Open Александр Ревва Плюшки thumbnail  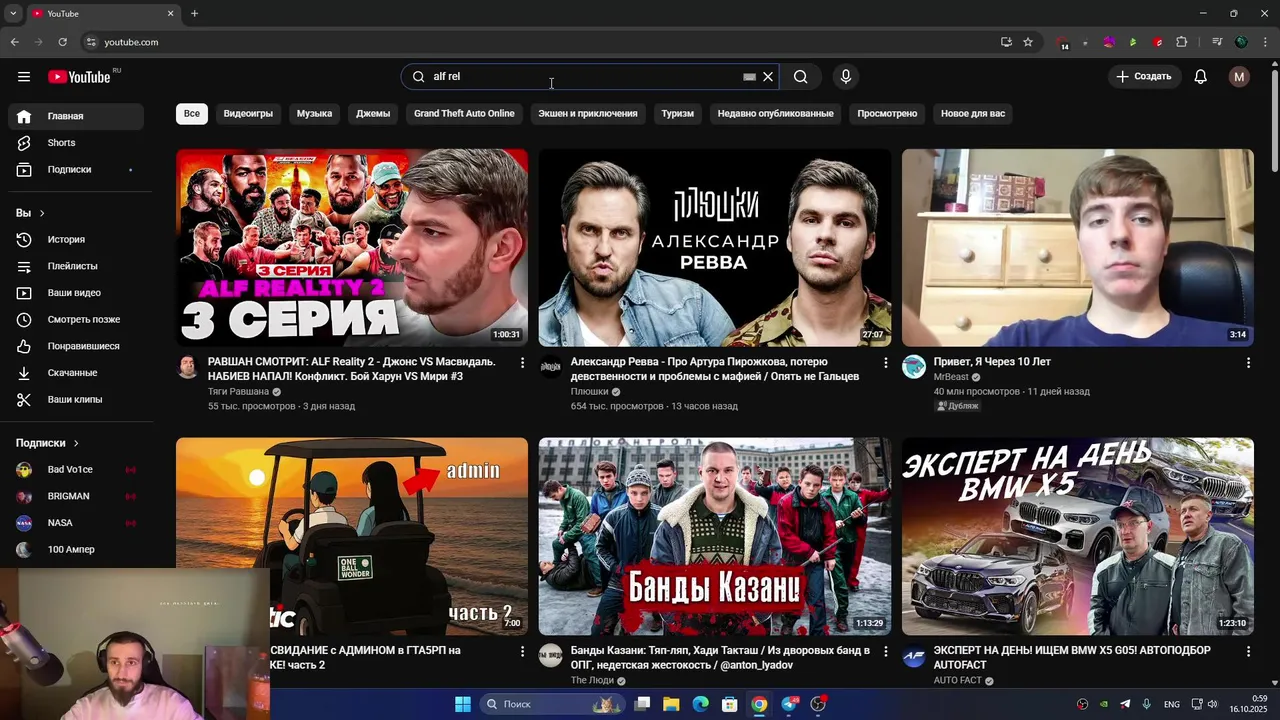[714, 248]
